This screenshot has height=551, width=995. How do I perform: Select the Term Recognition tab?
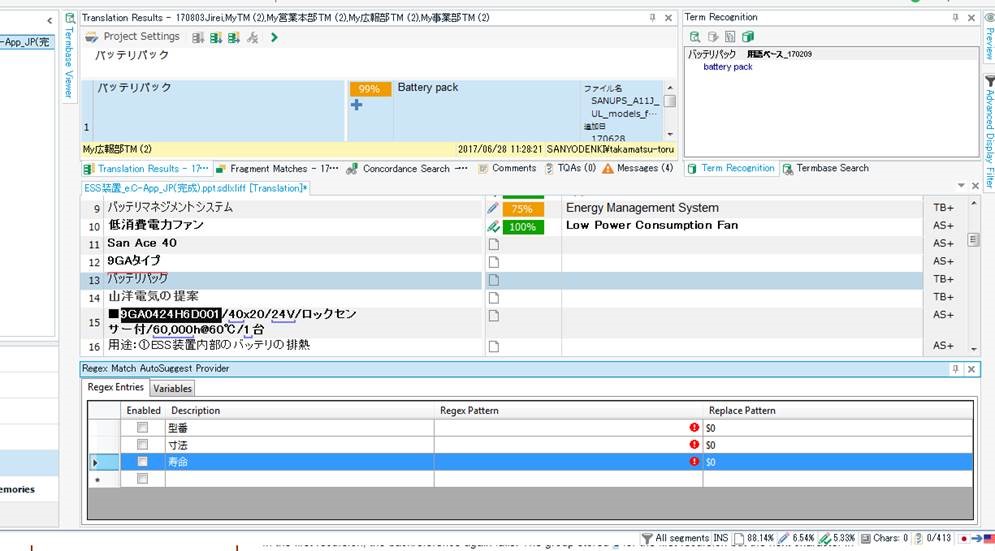(x=731, y=168)
